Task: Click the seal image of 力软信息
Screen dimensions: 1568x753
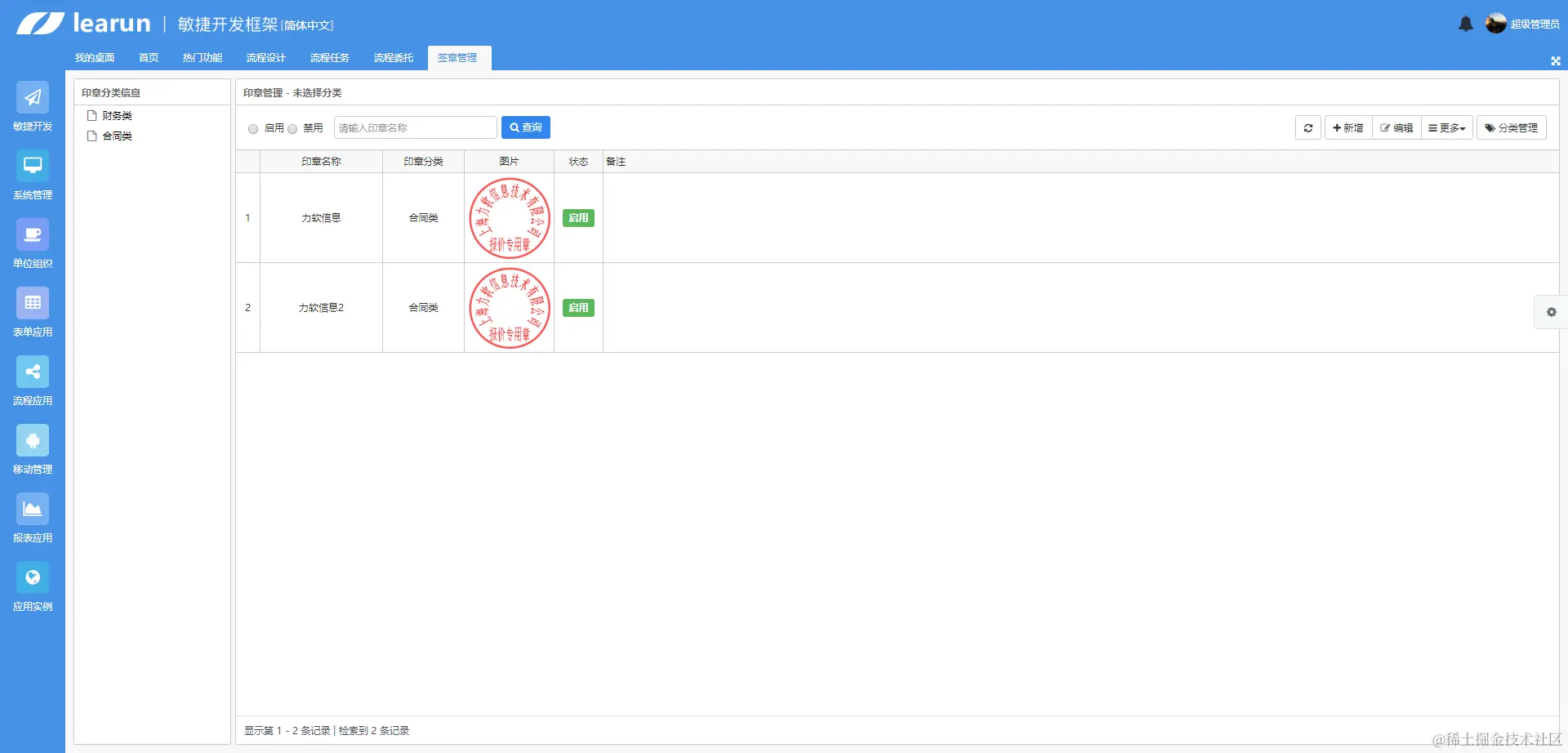Action: pyautogui.click(x=510, y=218)
